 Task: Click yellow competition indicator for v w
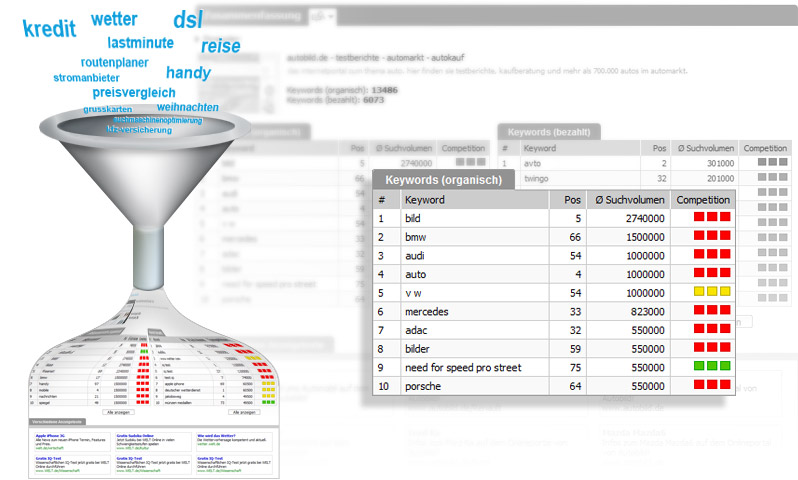712,291
